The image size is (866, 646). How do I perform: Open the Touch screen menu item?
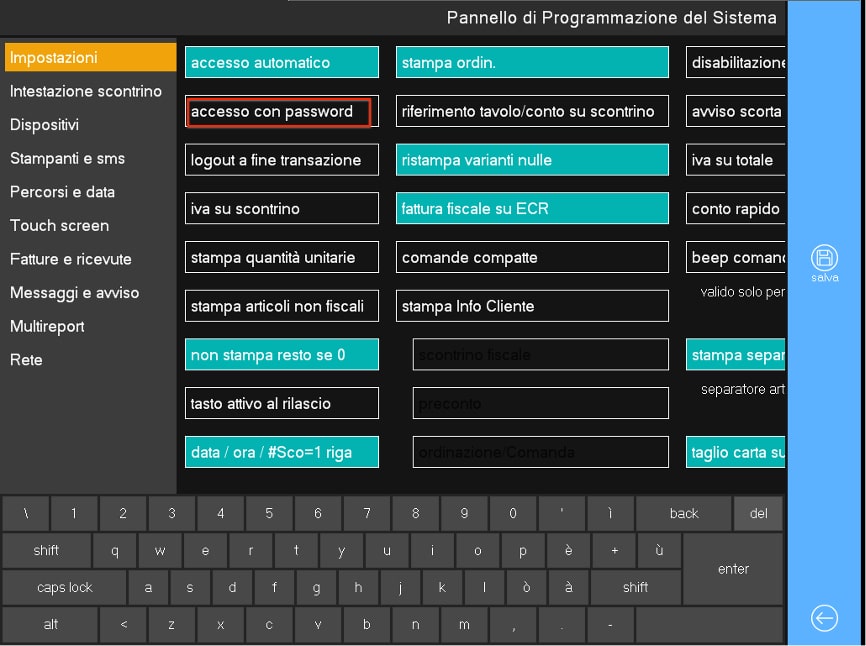(x=59, y=225)
